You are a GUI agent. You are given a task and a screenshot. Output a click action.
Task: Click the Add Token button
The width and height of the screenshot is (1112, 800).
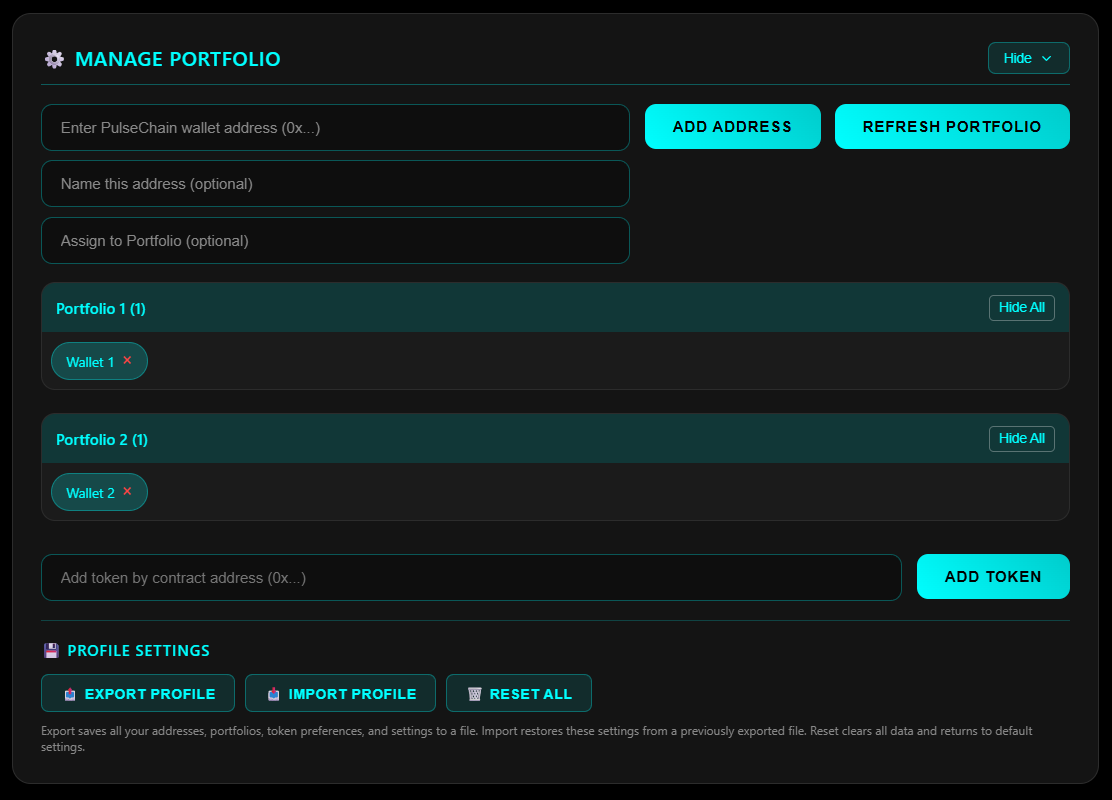(x=993, y=577)
